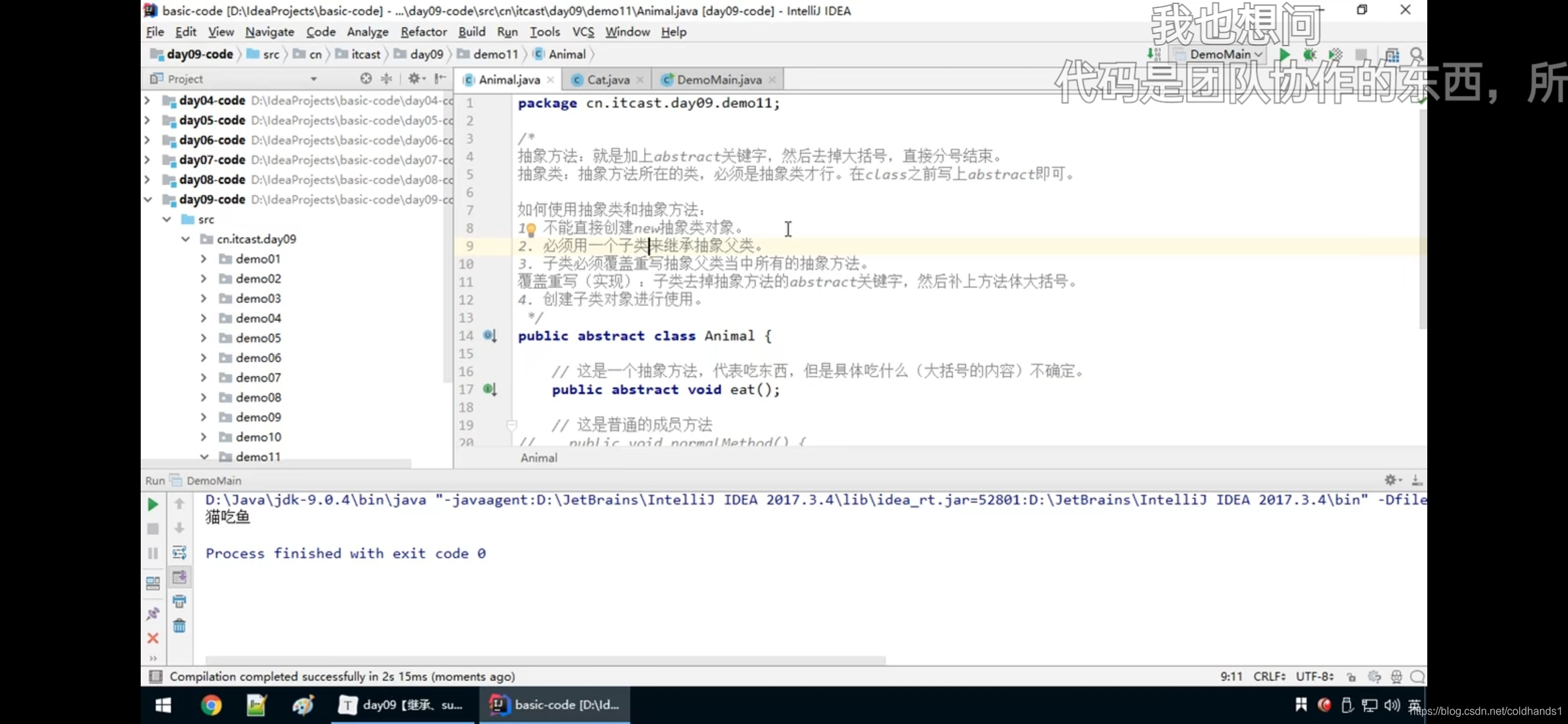Toggle soft-wrap in Run console
Image resolution: width=1568 pixels, height=724 pixels.
click(179, 552)
